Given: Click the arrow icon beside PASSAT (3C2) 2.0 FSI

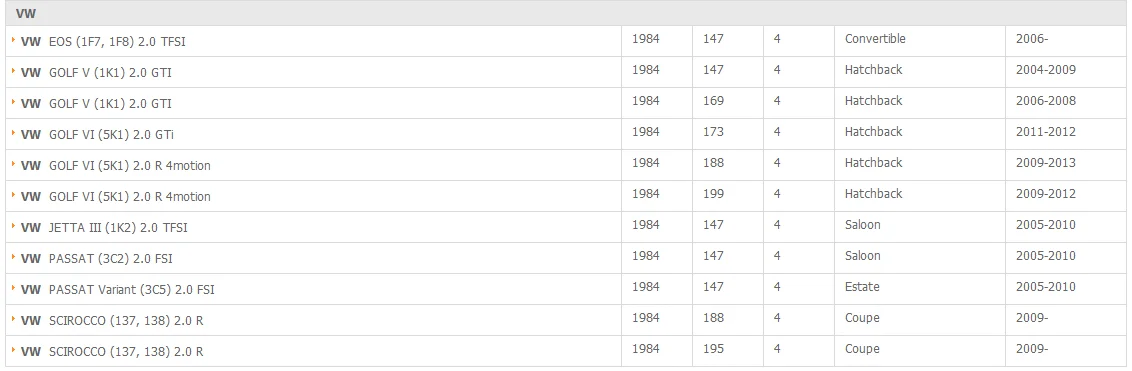Looking at the screenshot, I should [14, 258].
